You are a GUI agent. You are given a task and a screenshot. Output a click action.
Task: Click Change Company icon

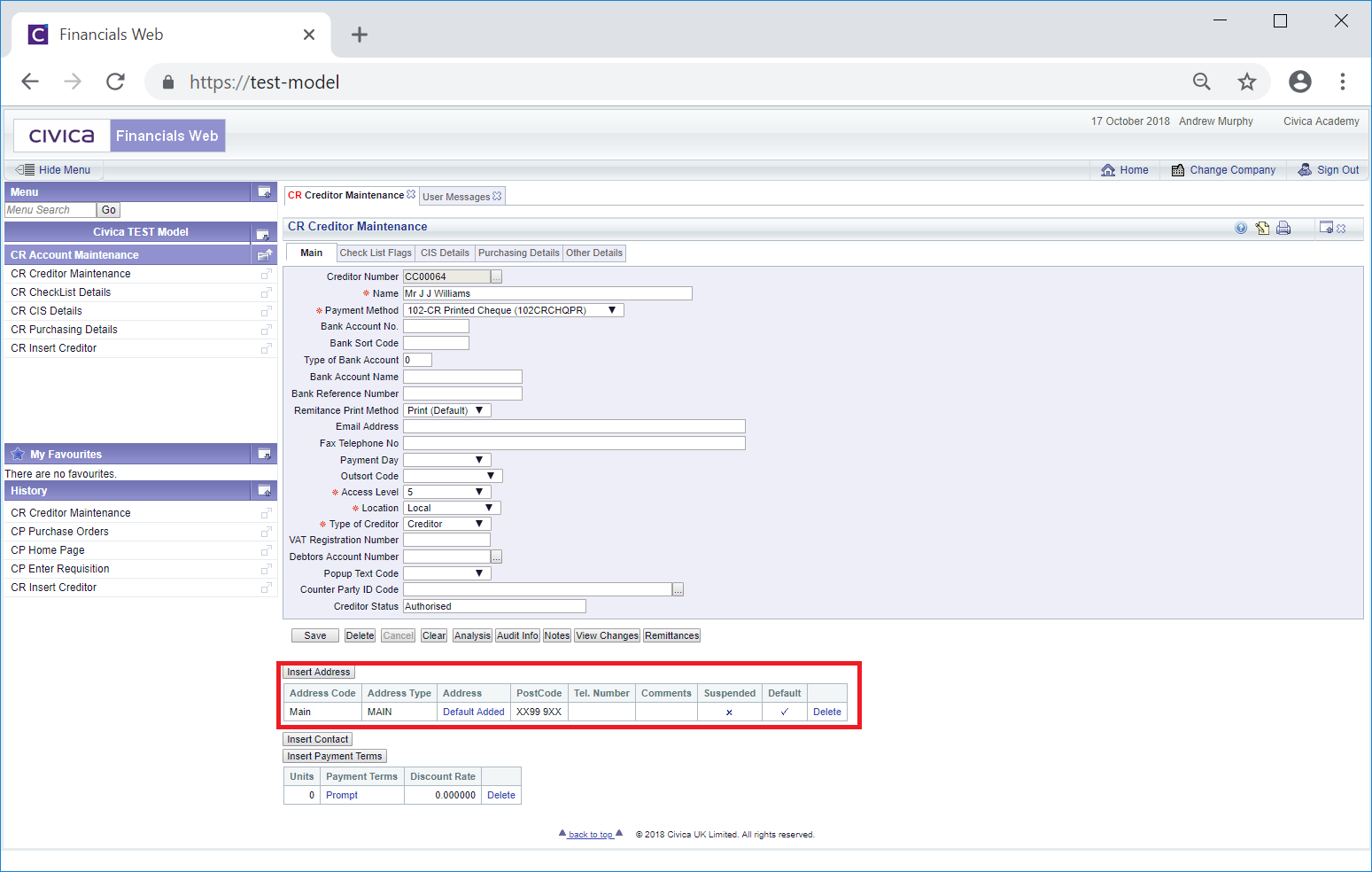[x=1178, y=170]
